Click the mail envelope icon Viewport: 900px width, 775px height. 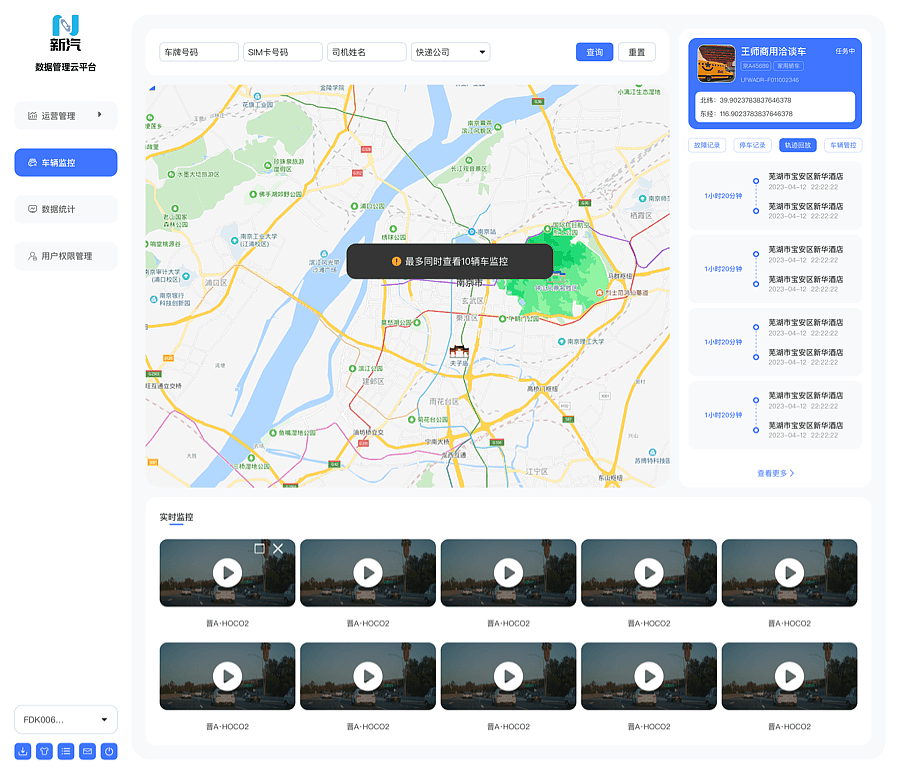point(87,751)
